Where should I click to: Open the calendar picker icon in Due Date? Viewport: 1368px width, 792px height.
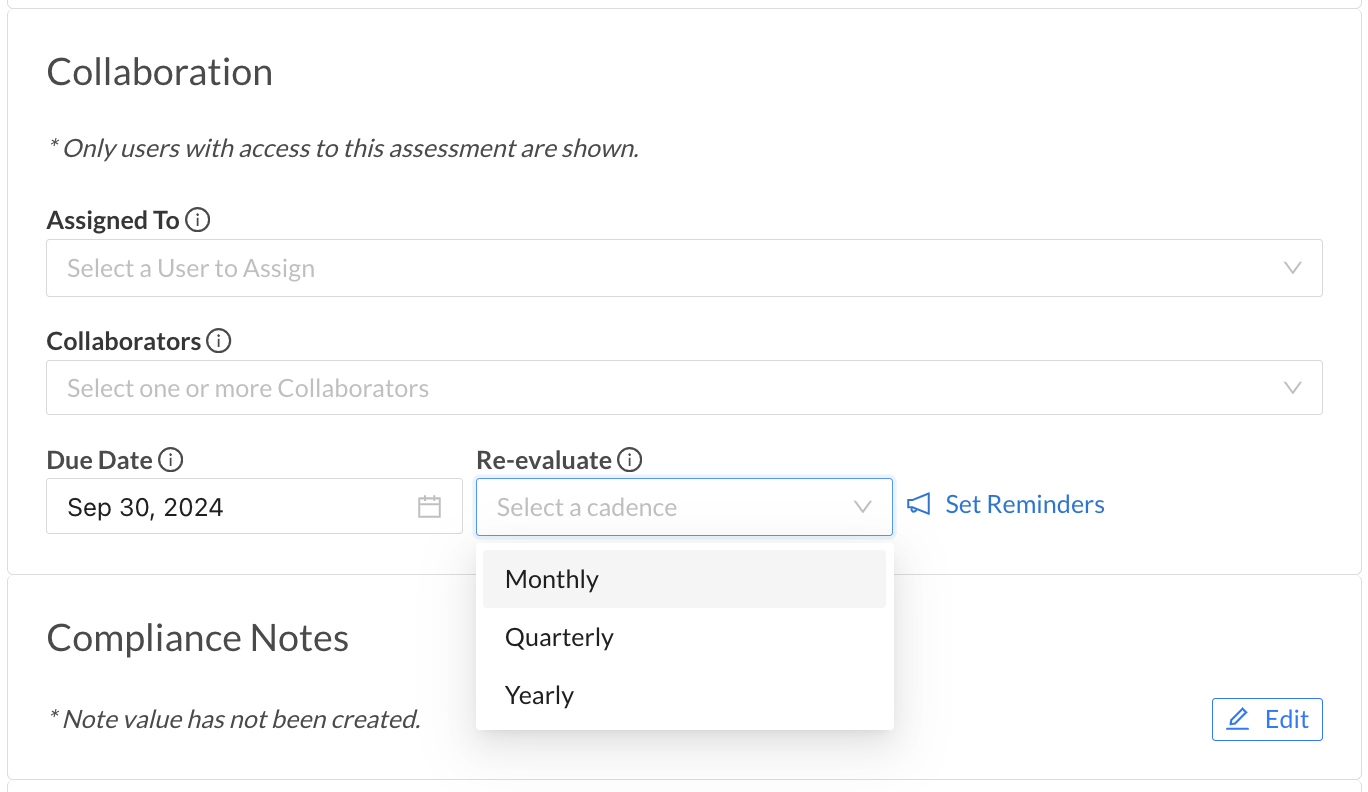click(x=429, y=507)
